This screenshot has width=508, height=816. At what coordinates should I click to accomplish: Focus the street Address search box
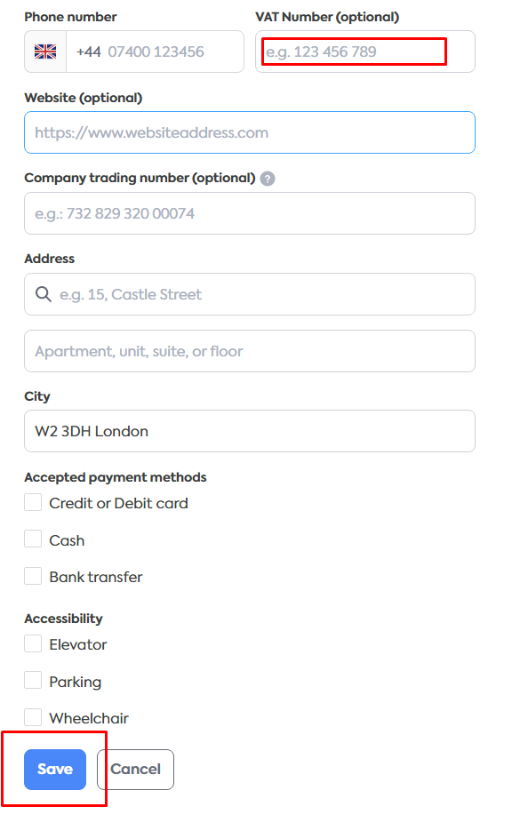(x=250, y=294)
